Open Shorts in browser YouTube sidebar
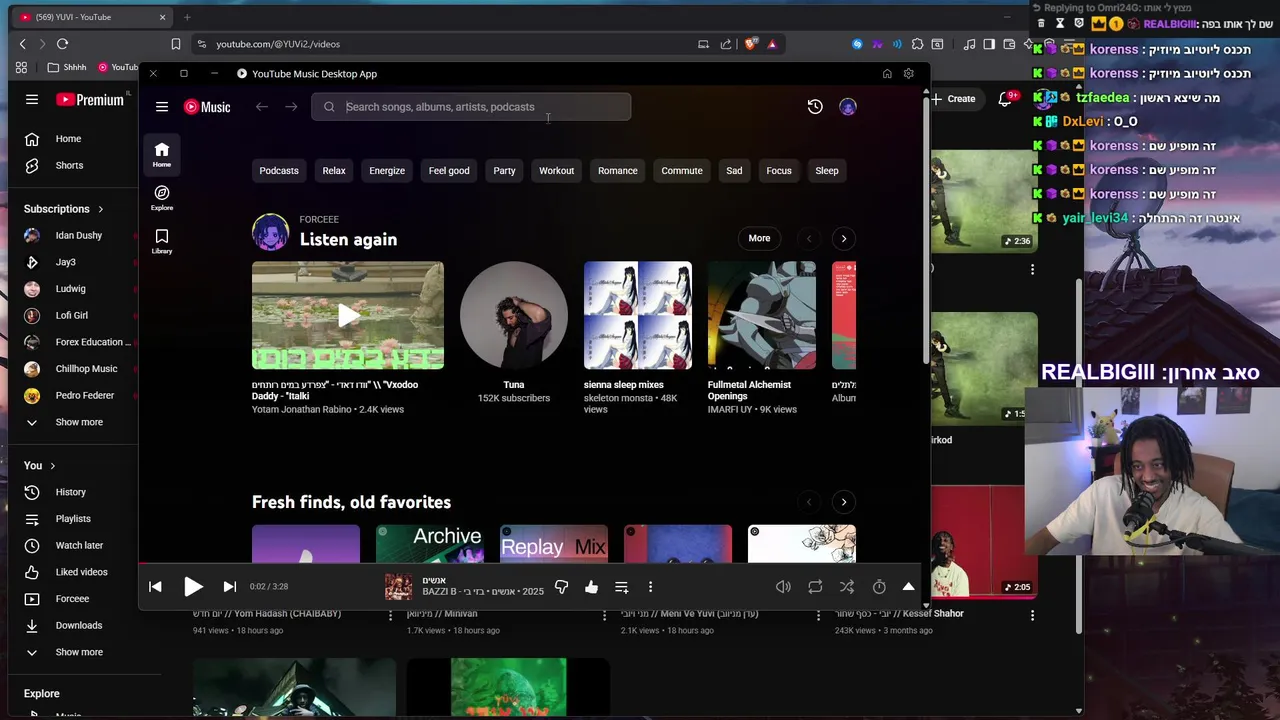Viewport: 1280px width, 720px height. click(70, 166)
